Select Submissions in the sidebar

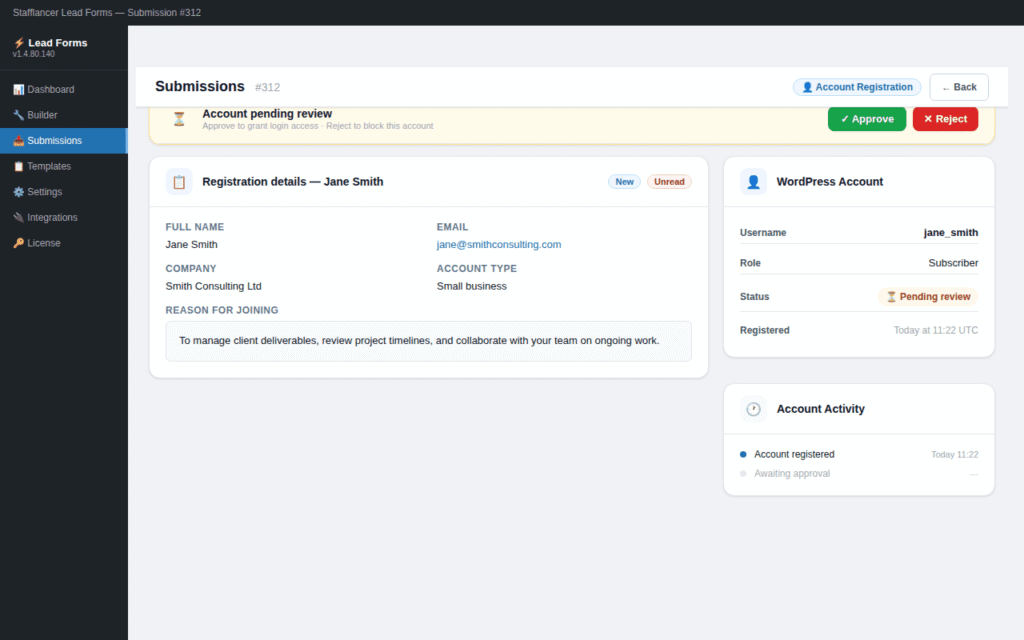click(x=64, y=140)
